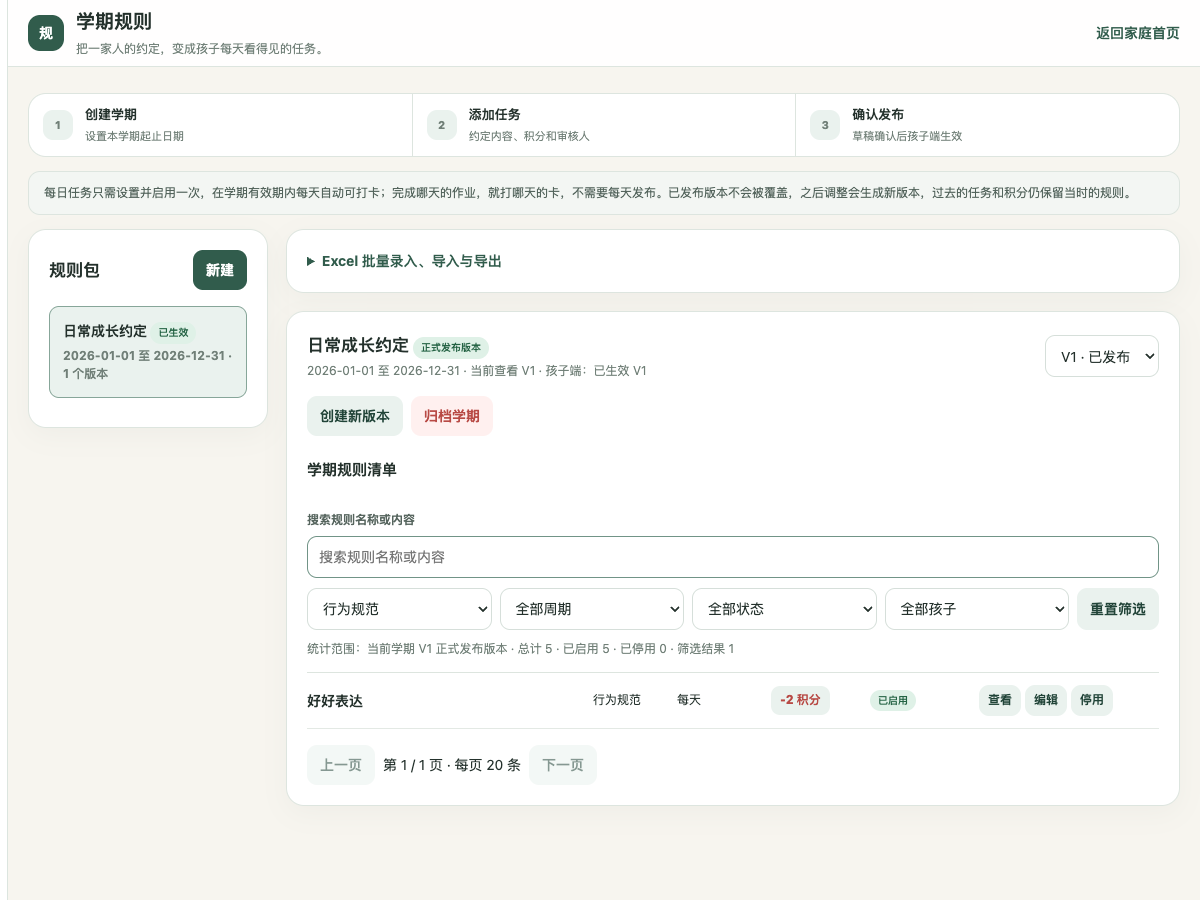
Task: Click the 好好表达 rule name
Action: coord(335,701)
